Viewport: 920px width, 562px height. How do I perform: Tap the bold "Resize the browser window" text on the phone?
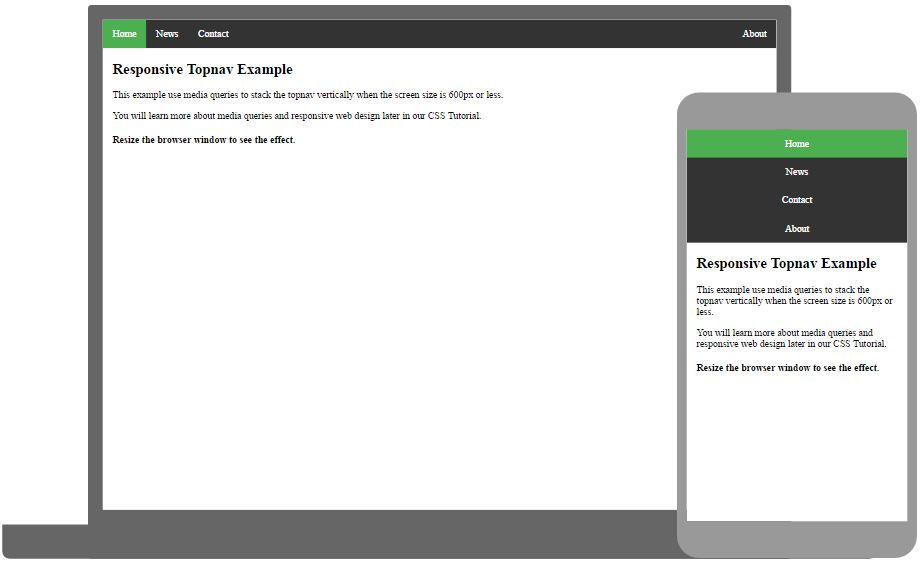pos(787,368)
